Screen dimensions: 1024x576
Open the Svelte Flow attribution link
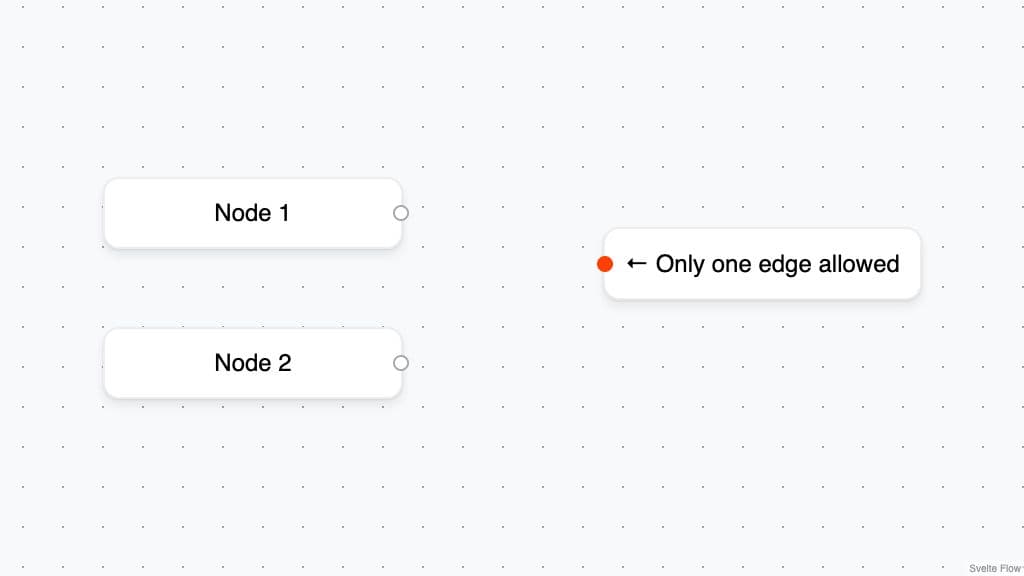[994, 568]
